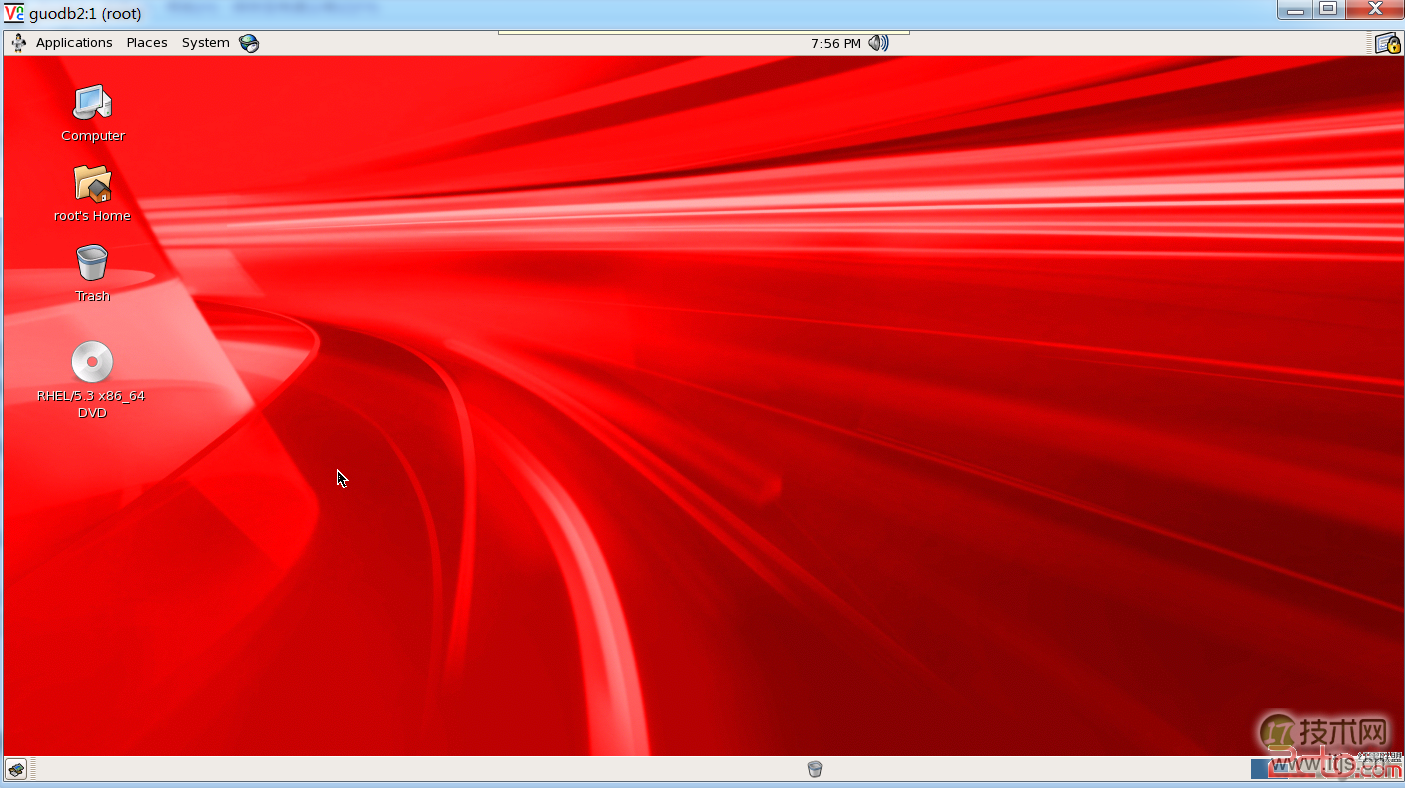Click the Show Desktop button in bottom panel
The width and height of the screenshot is (1405, 788).
[16, 769]
